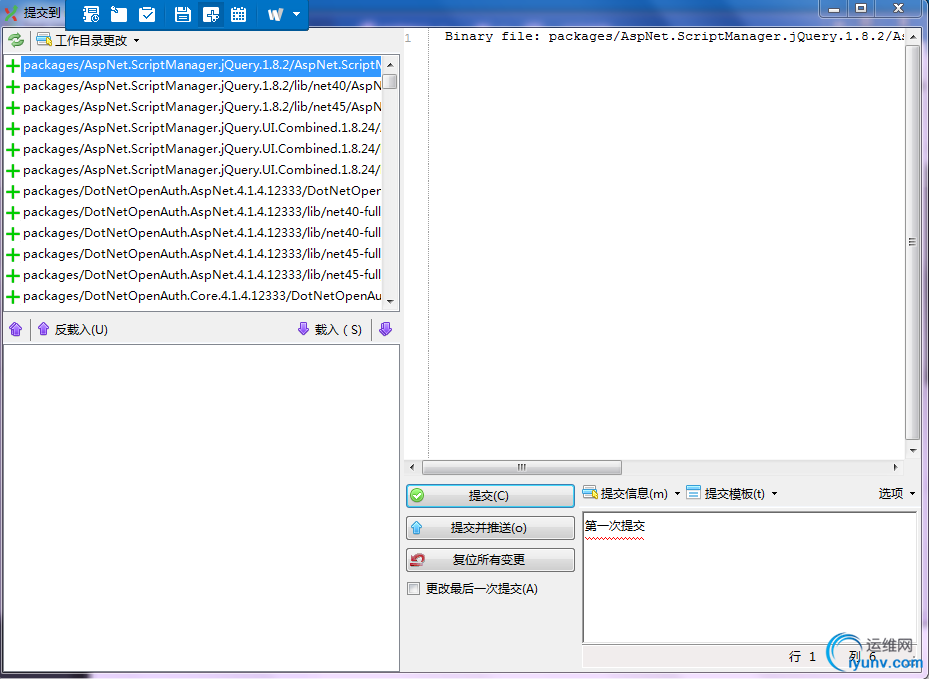Click the diff viewer horizontal scrollbar thumb
Viewport: 929px width, 679px height.
(521, 467)
